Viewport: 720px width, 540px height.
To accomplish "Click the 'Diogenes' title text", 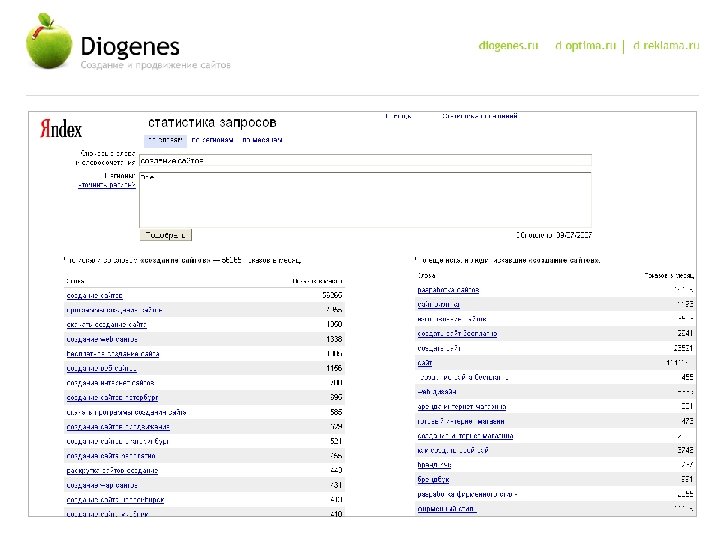I will [x=130, y=46].
